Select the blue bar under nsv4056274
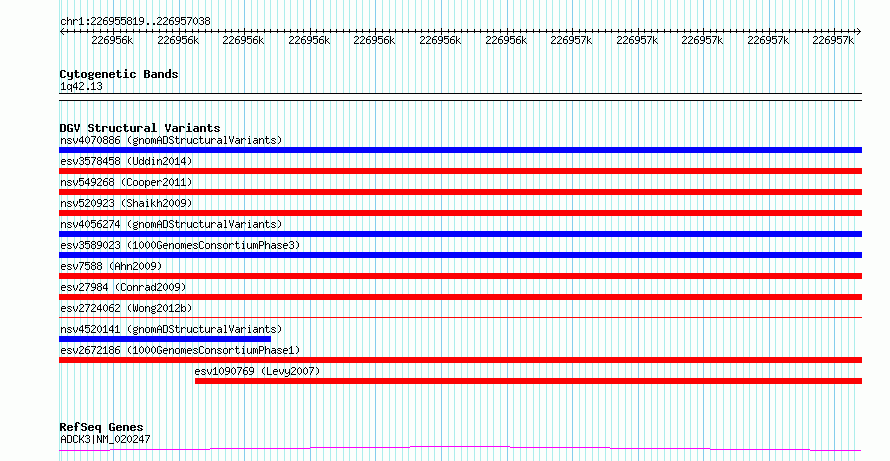This screenshot has width=890, height=461. pyautogui.click(x=460, y=234)
